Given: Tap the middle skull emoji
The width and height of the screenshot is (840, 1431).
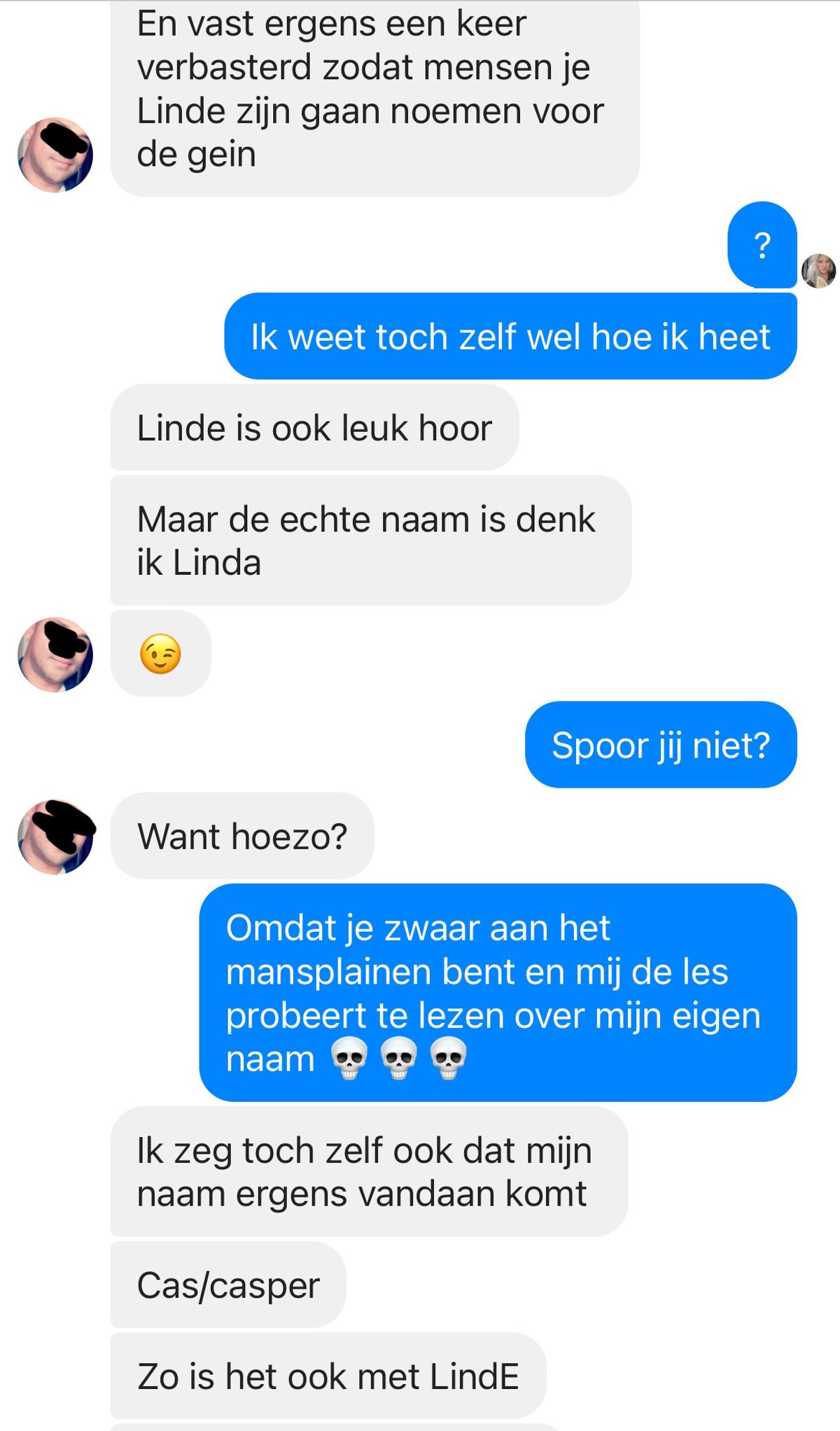Looking at the screenshot, I should click(398, 1058).
